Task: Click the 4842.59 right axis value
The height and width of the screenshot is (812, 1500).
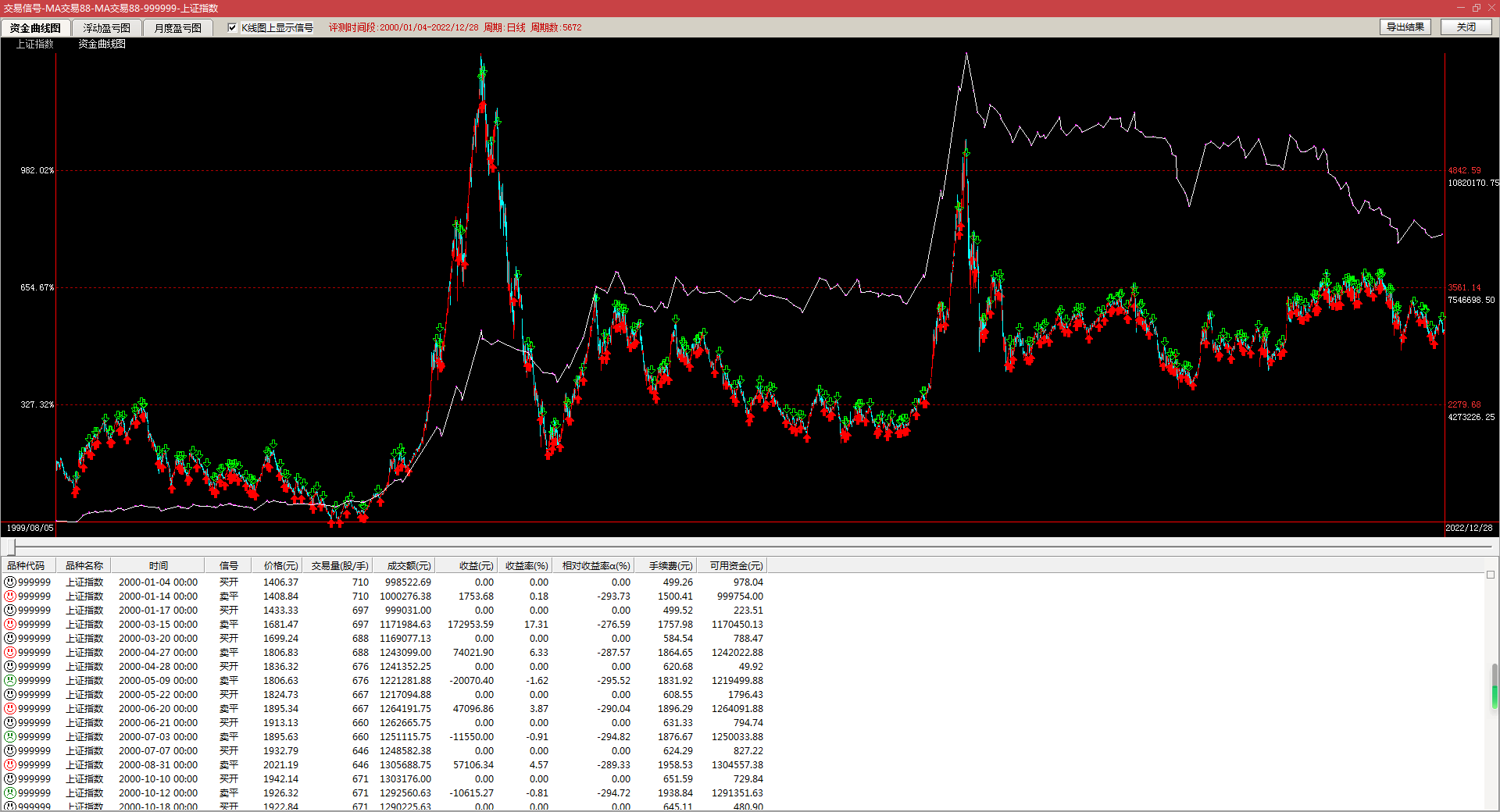Action: pyautogui.click(x=1464, y=170)
